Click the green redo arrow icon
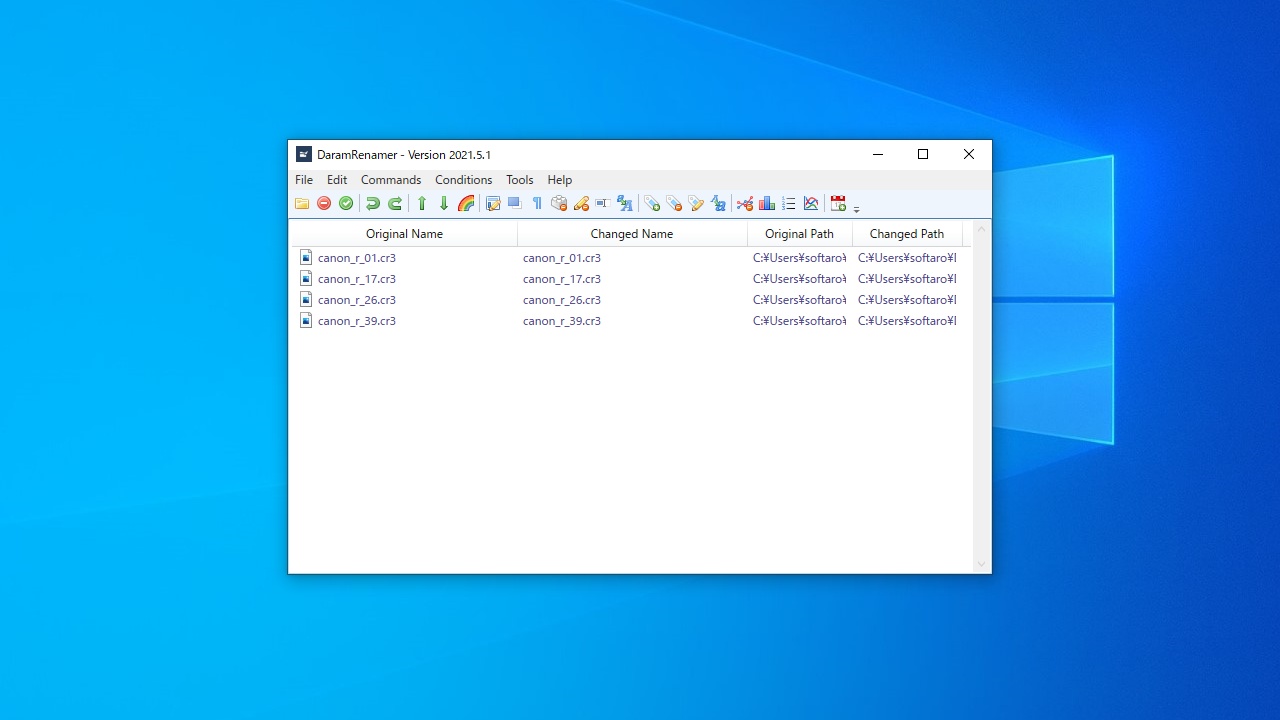The image size is (1280, 720). [x=395, y=204]
